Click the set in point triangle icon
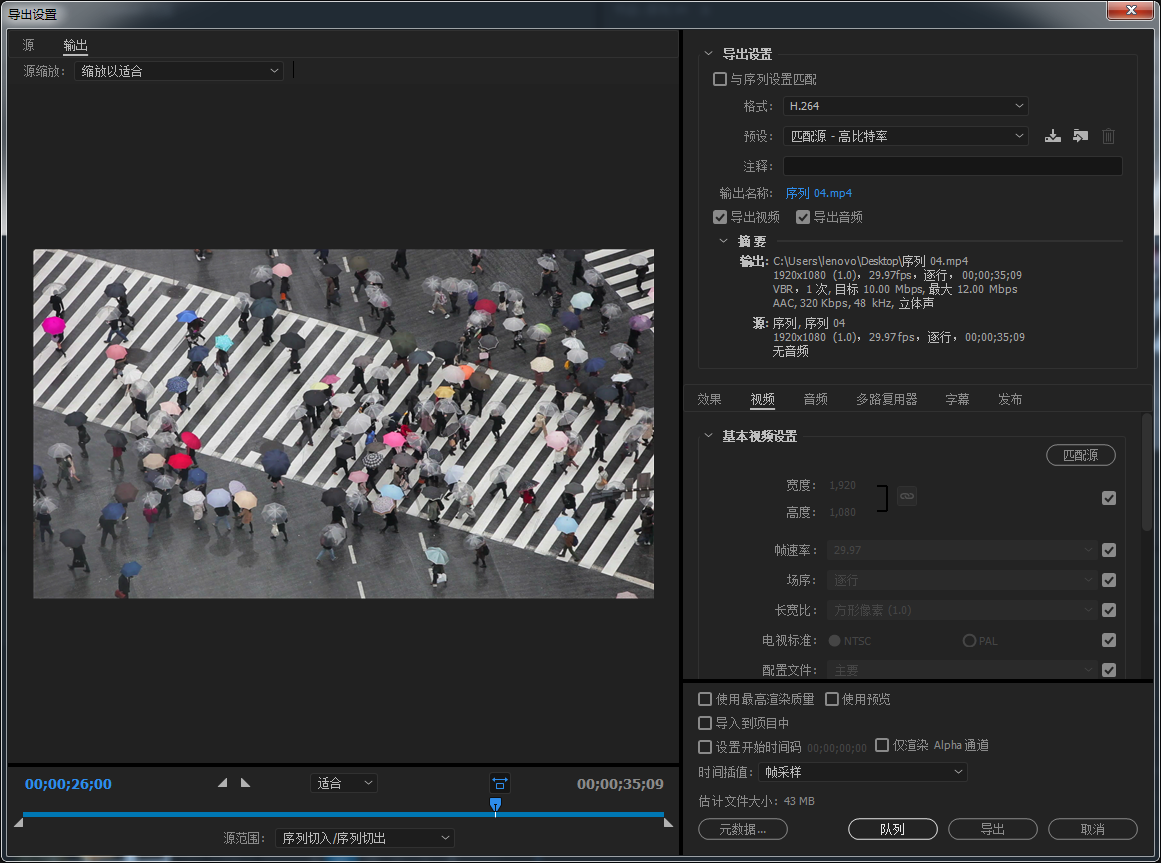The image size is (1161, 863). point(222,783)
